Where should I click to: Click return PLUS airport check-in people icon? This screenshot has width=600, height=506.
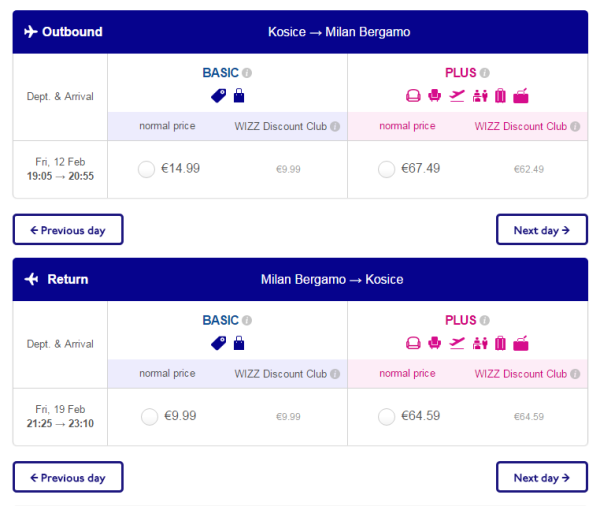pos(478,343)
